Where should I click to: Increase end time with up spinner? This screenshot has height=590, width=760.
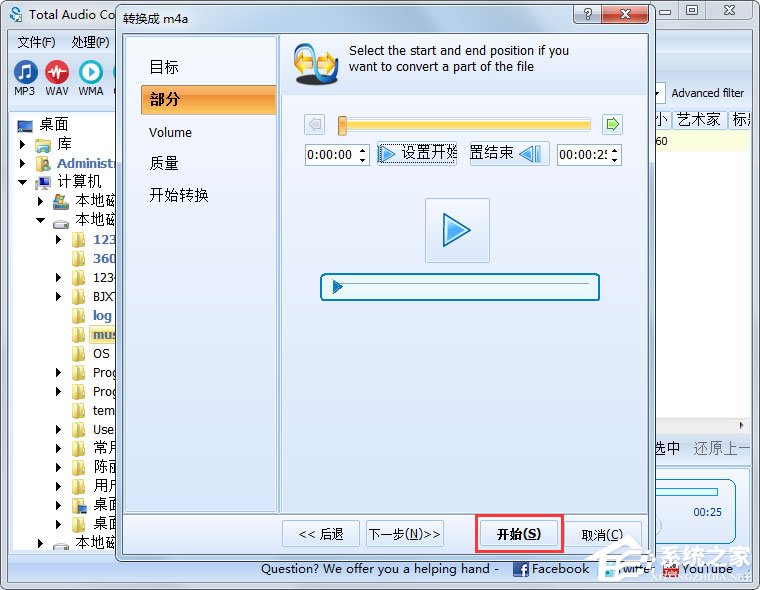[x=615, y=150]
